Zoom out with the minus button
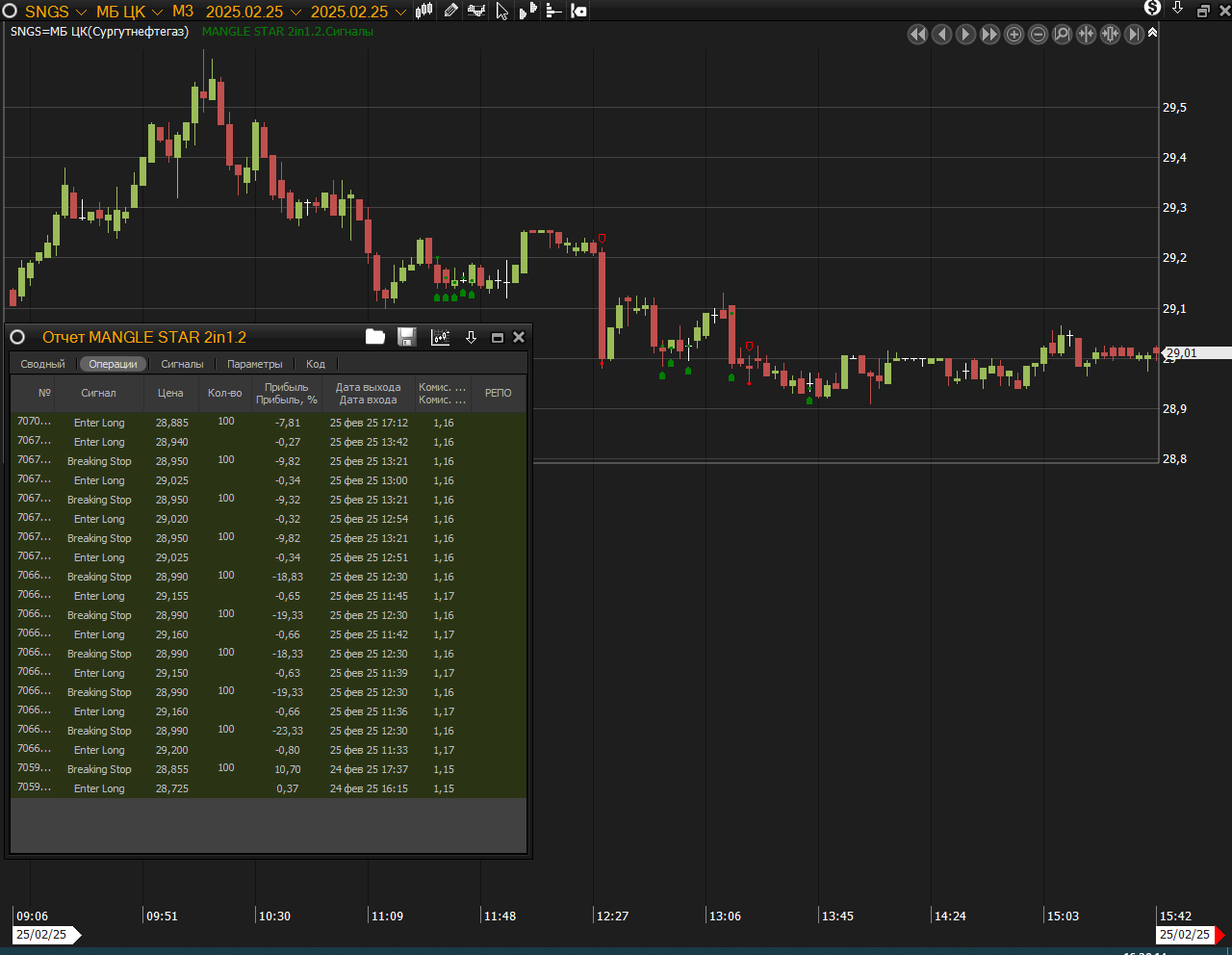The width and height of the screenshot is (1232, 955). click(1038, 35)
